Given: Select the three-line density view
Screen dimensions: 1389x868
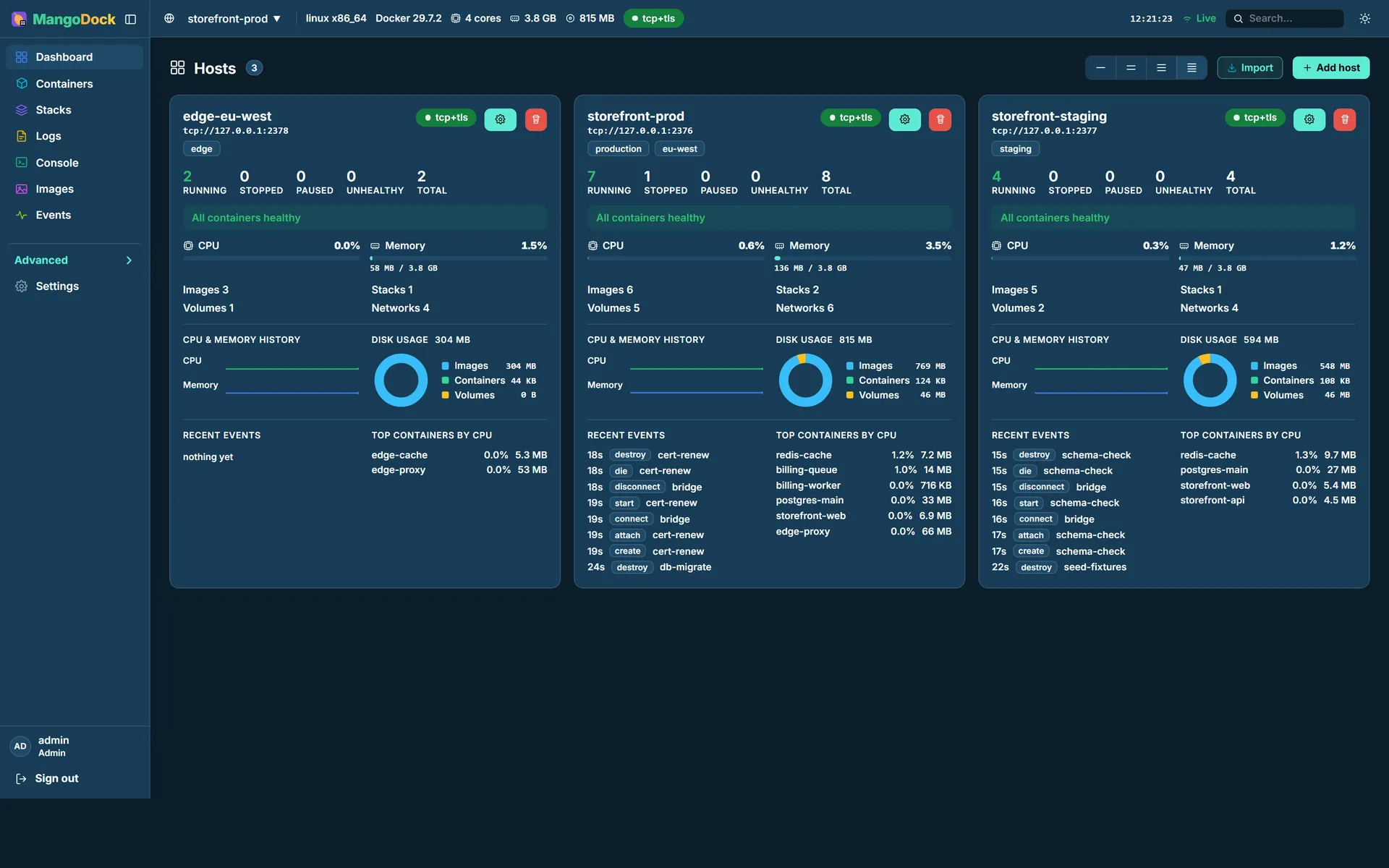Looking at the screenshot, I should click(x=1161, y=68).
